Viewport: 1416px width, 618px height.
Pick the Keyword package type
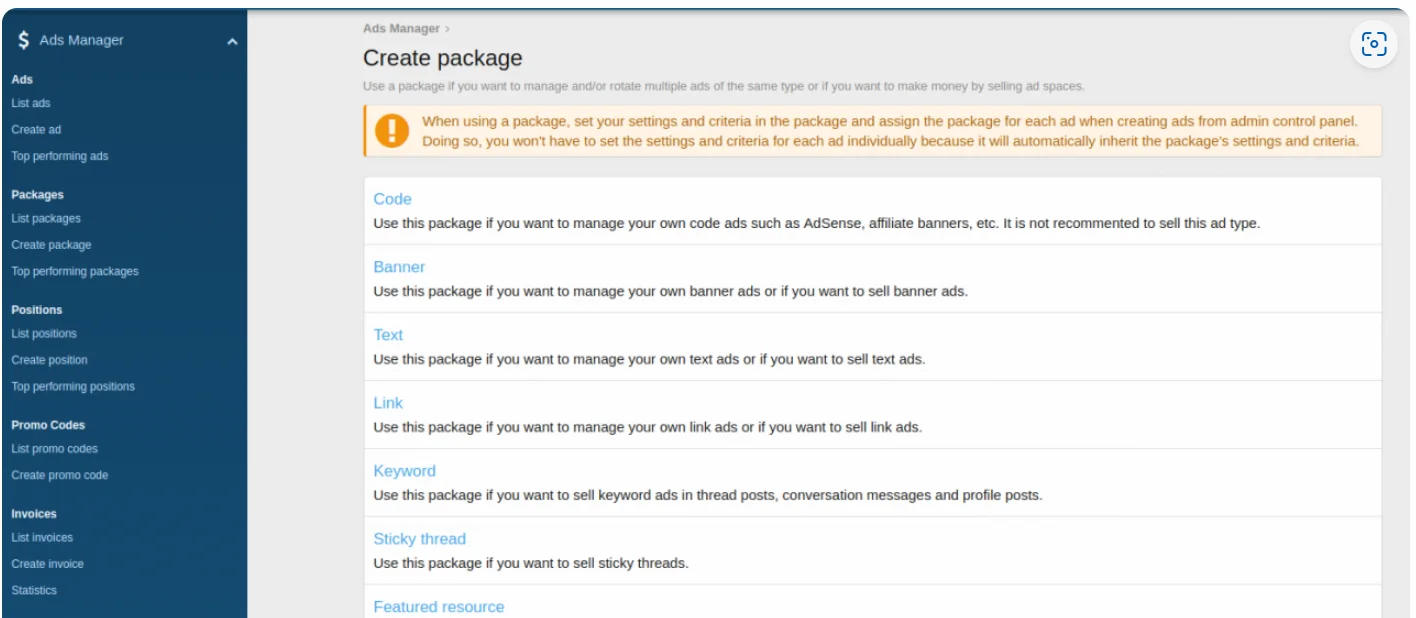404,471
